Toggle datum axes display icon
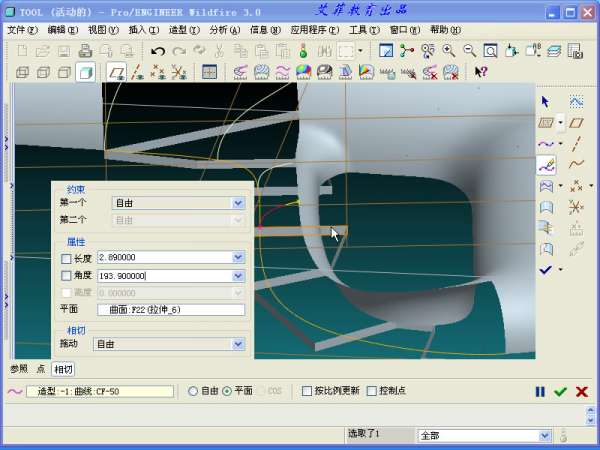 click(x=137, y=72)
